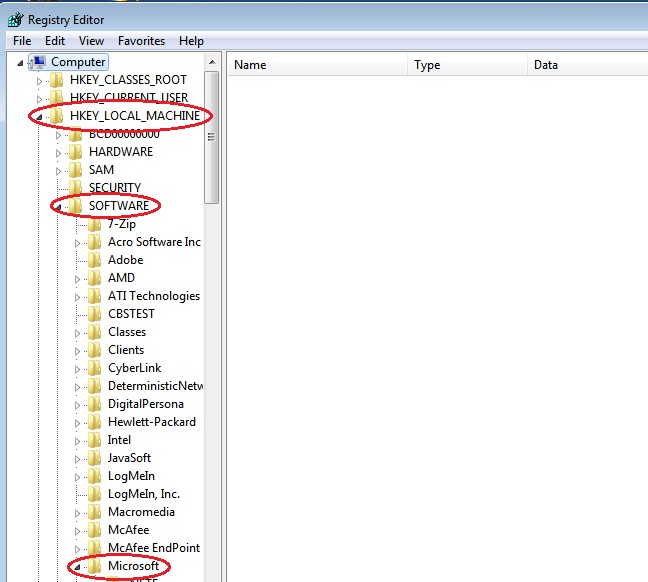Click the Microsoft folder icon
This screenshot has width=648, height=582.
pyautogui.click(x=95, y=566)
